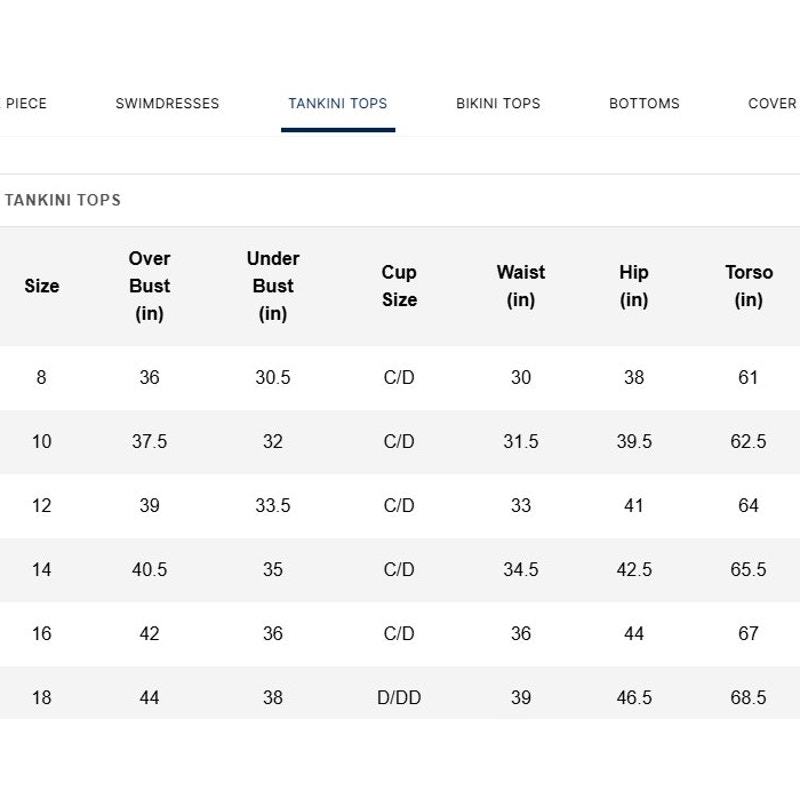This screenshot has width=800, height=800.
Task: Open the One Piece tab
Action: (x=23, y=104)
